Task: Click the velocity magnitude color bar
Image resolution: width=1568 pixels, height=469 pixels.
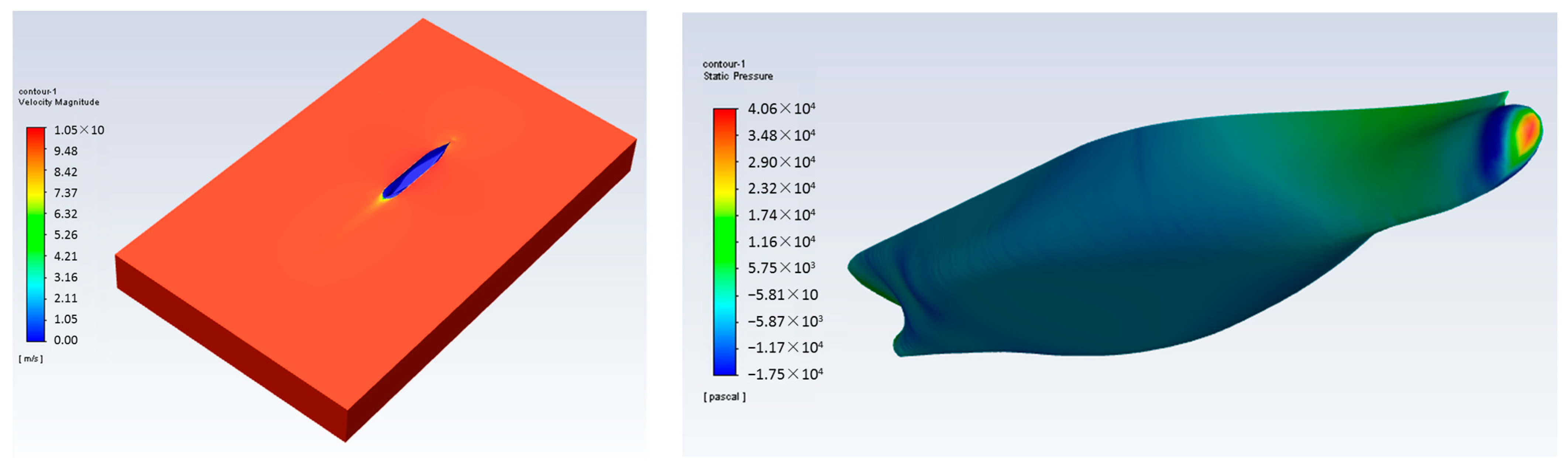Action: pos(36,234)
